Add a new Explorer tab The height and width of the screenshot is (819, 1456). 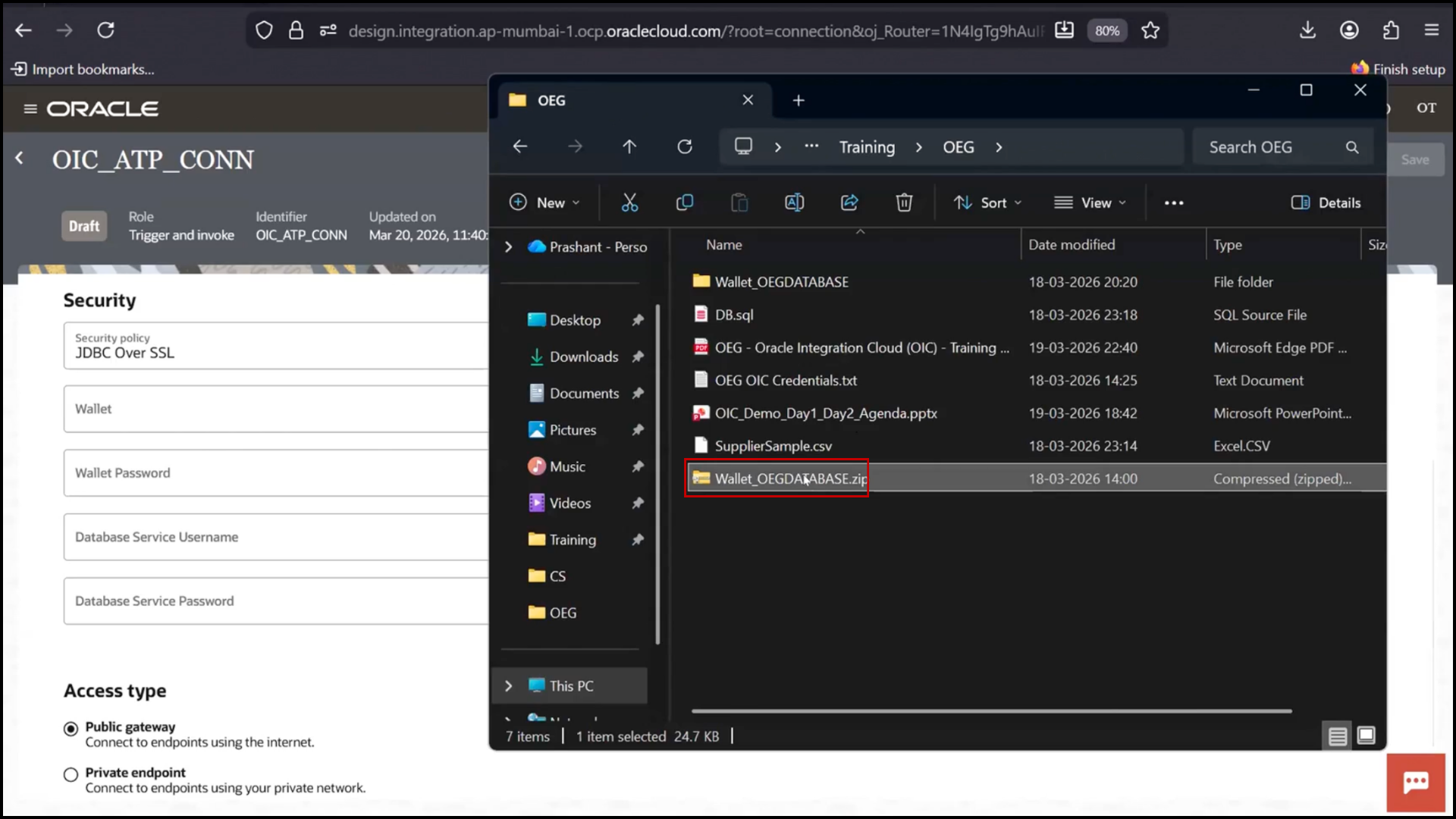pos(799,100)
